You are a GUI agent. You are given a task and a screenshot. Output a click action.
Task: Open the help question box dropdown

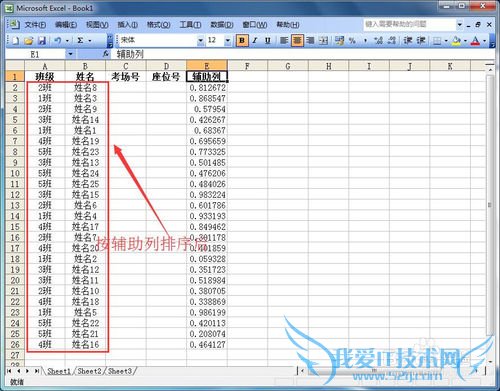click(x=460, y=24)
